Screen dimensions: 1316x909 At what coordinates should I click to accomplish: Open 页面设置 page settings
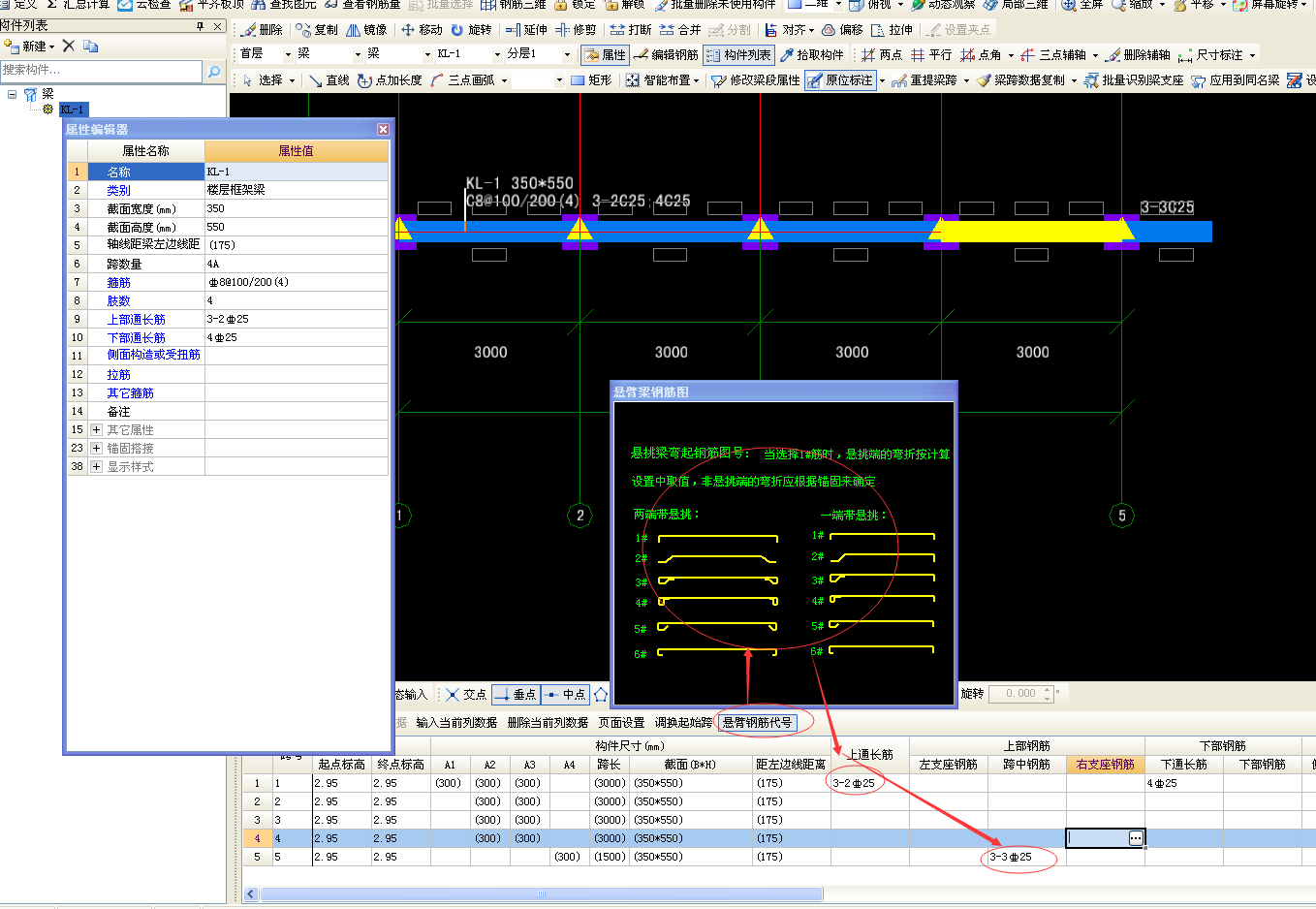[x=621, y=722]
